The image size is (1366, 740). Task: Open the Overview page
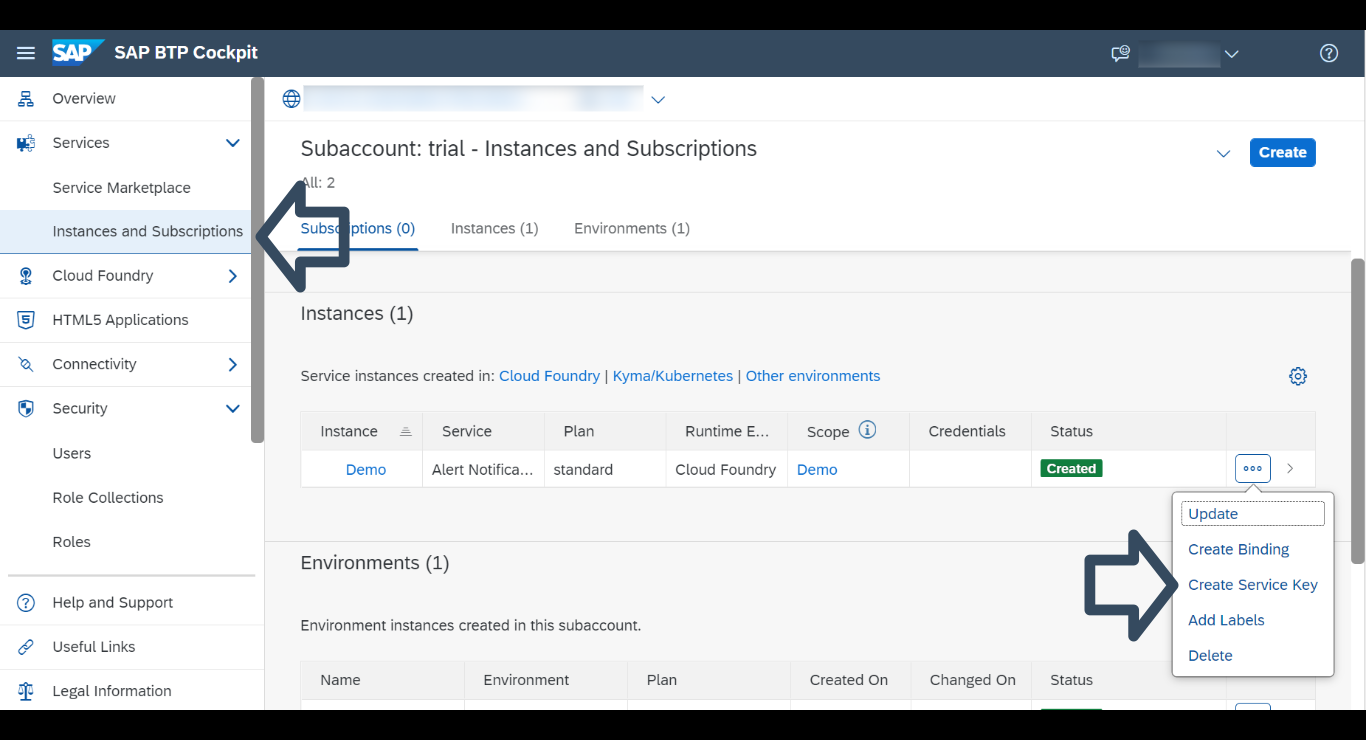pyautogui.click(x=84, y=99)
